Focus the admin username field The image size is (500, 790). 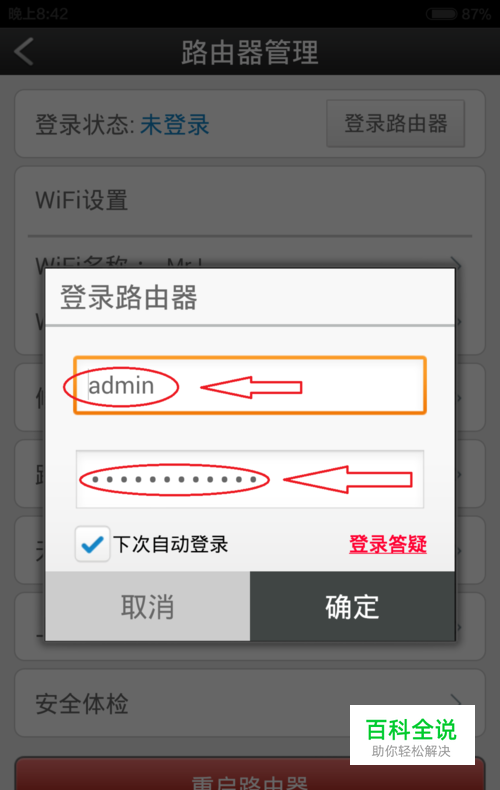tap(250, 385)
